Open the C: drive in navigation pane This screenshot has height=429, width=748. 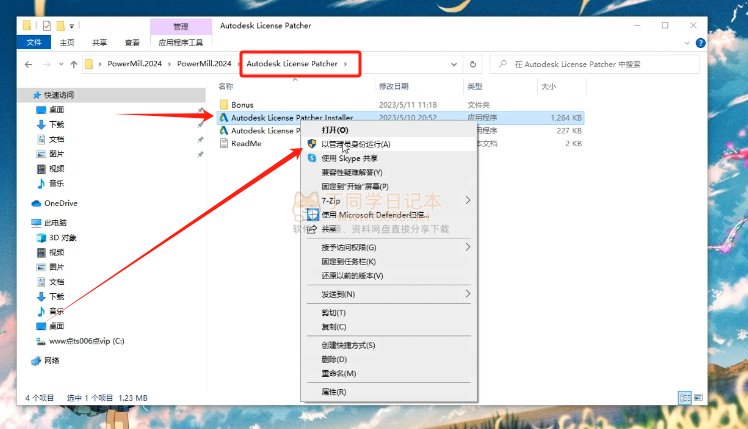point(86,341)
